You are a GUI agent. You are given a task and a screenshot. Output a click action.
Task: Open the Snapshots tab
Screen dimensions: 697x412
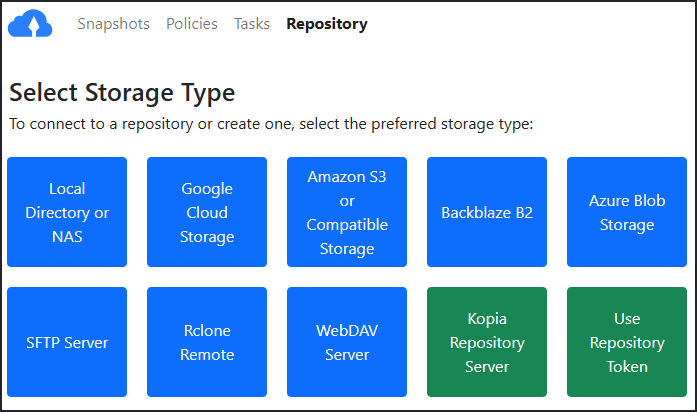pos(113,24)
